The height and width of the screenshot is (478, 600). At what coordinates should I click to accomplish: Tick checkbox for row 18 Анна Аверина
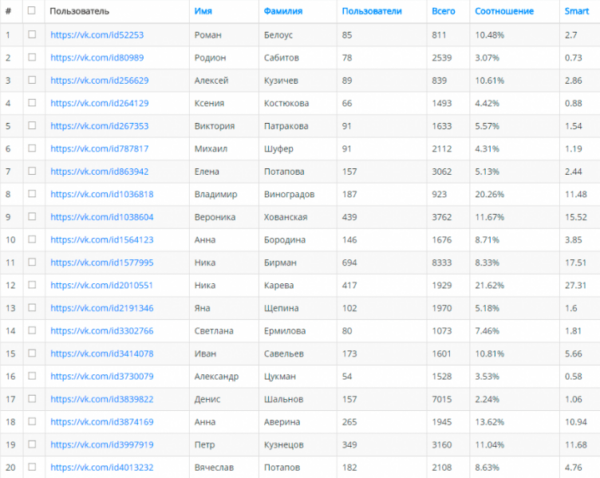coord(32,421)
